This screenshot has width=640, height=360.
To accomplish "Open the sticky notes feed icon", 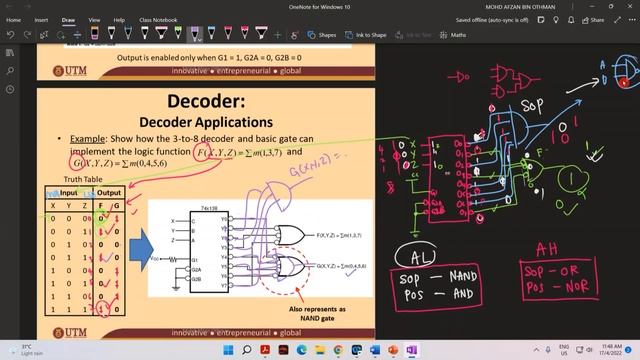I will 541,20.
